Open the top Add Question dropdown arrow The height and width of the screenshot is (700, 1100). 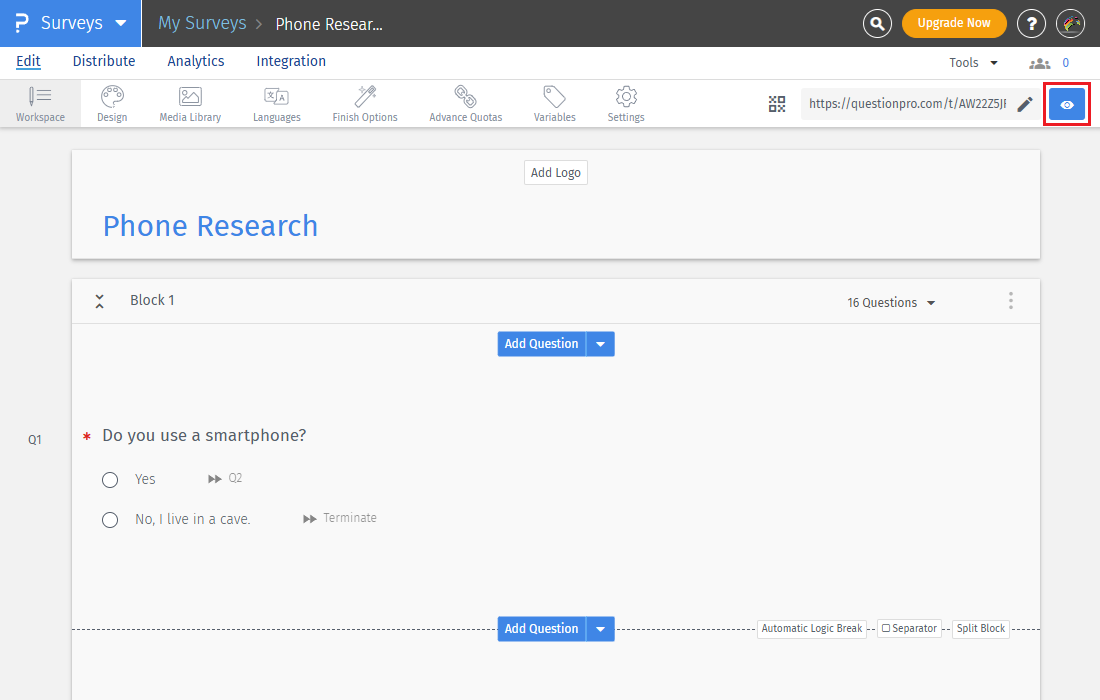click(601, 344)
